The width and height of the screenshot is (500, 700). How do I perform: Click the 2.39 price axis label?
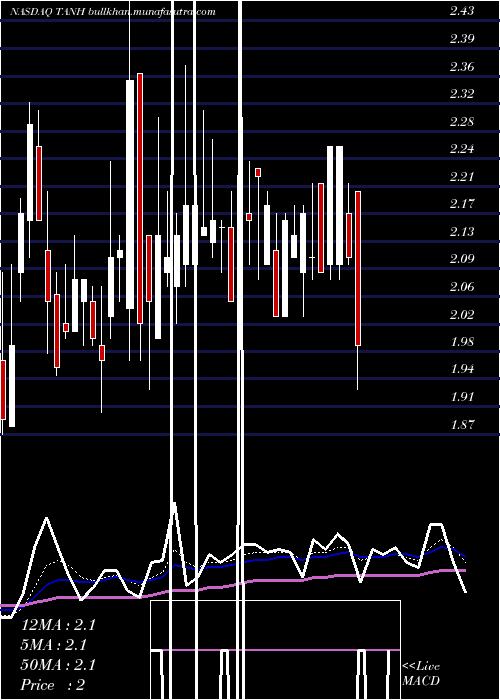(x=462, y=39)
